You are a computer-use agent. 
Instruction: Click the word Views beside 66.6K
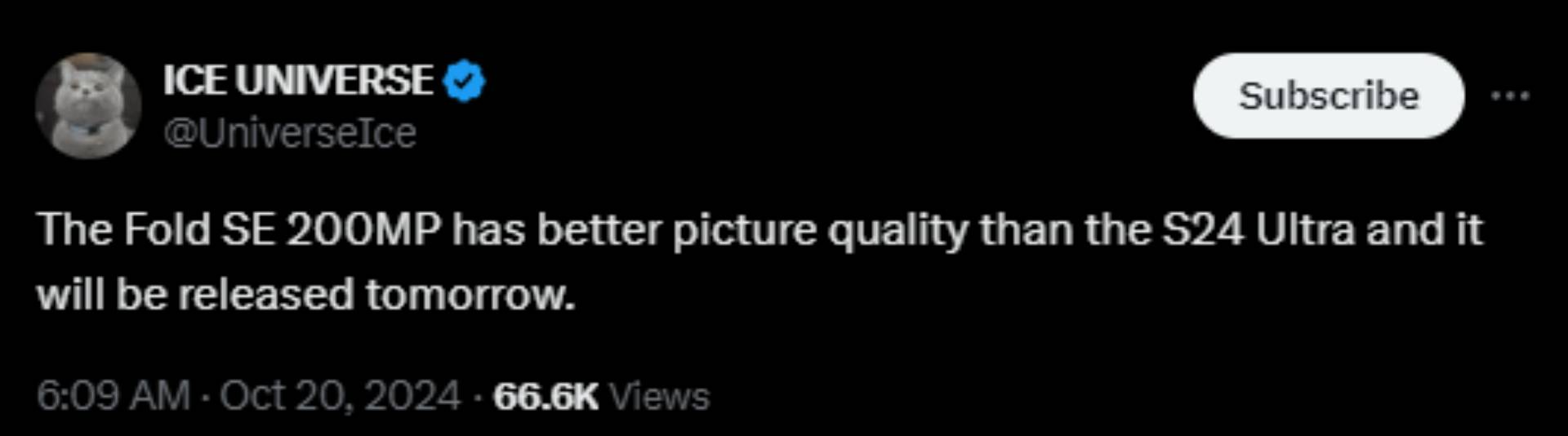point(660,397)
